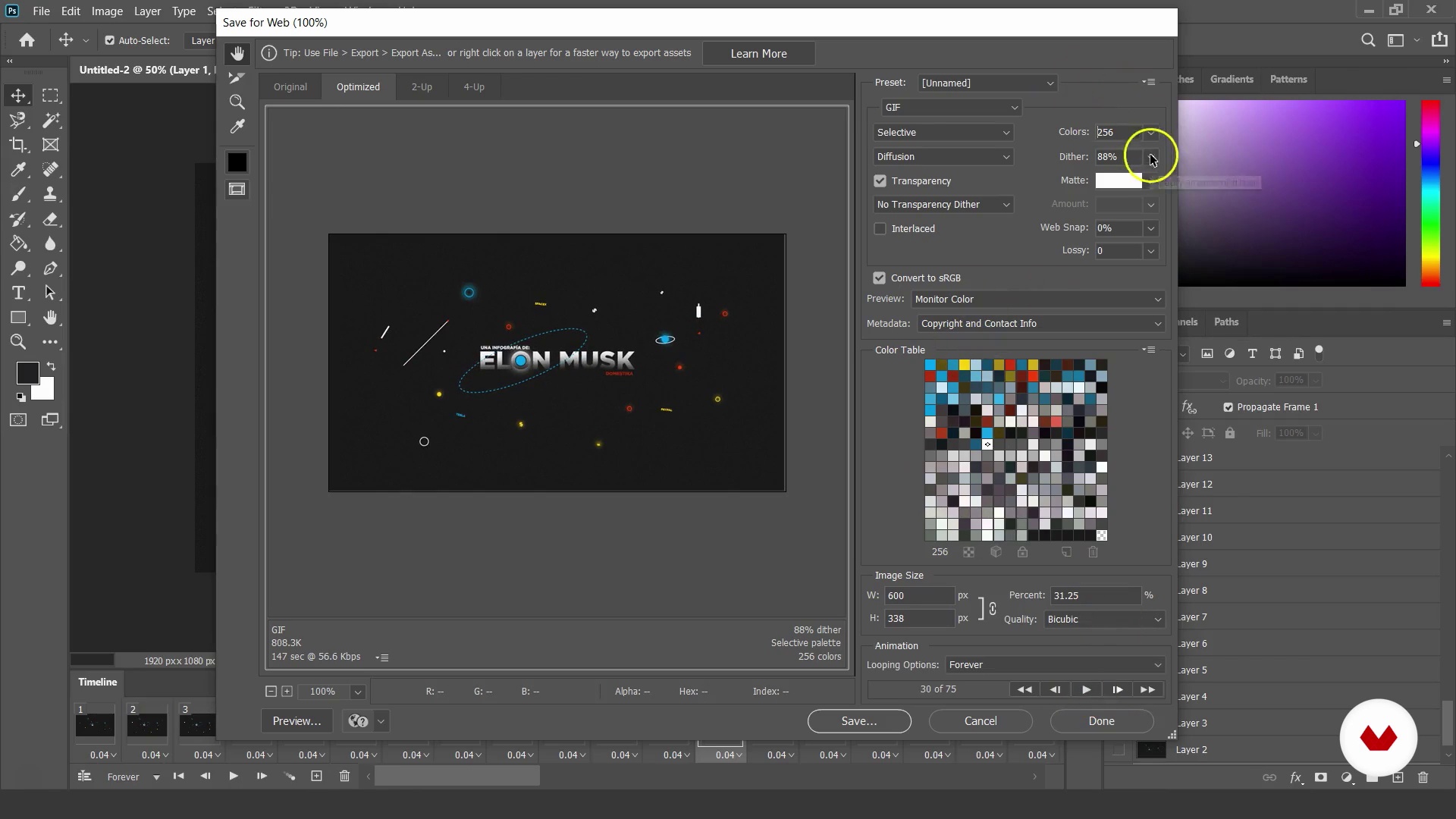Click the Matte white color swatch
Image resolution: width=1456 pixels, height=819 pixels.
click(1119, 180)
